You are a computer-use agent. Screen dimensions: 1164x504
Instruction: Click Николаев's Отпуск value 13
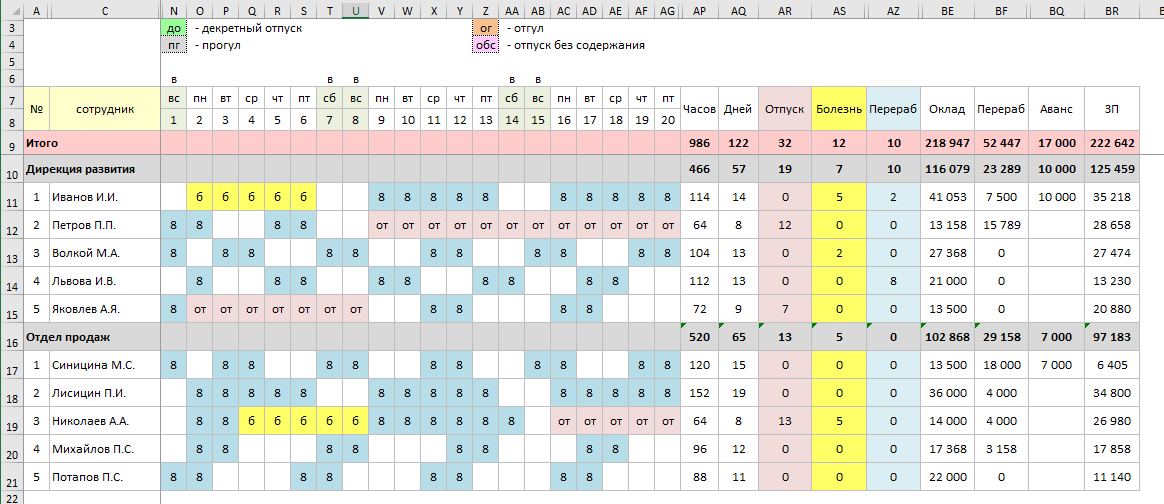pos(785,421)
